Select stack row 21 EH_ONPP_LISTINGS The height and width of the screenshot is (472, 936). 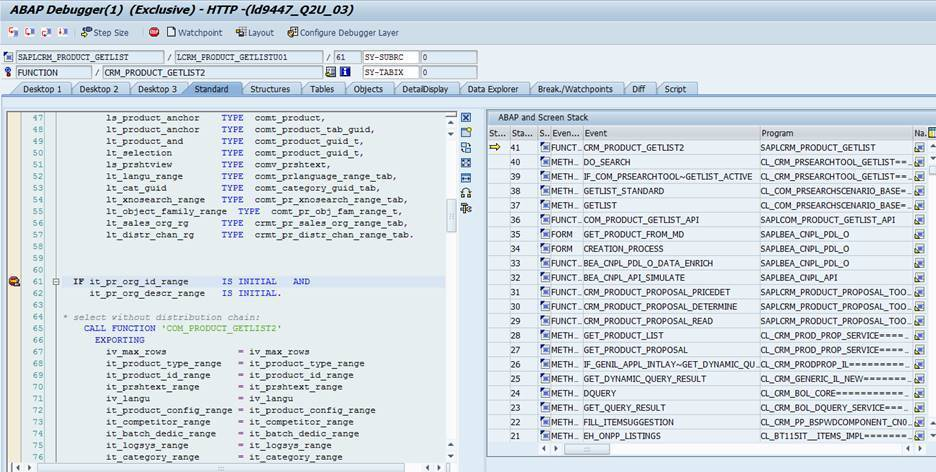(x=700, y=436)
